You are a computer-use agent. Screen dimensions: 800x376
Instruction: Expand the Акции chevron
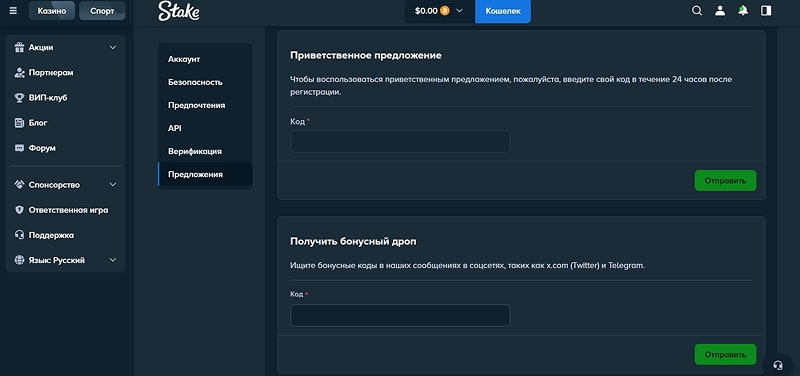[x=113, y=47]
